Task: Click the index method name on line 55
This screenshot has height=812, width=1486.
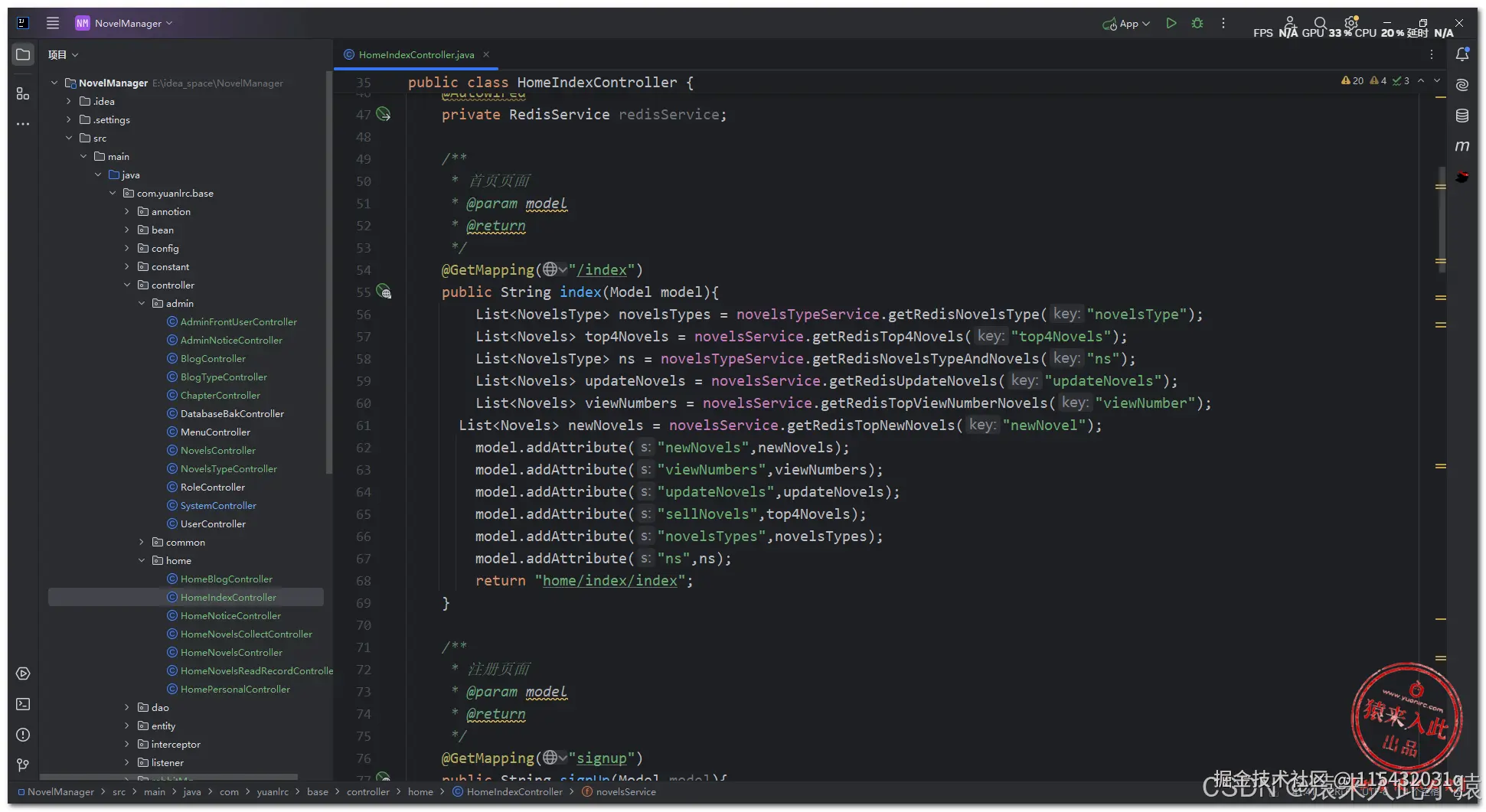Action: 580,292
